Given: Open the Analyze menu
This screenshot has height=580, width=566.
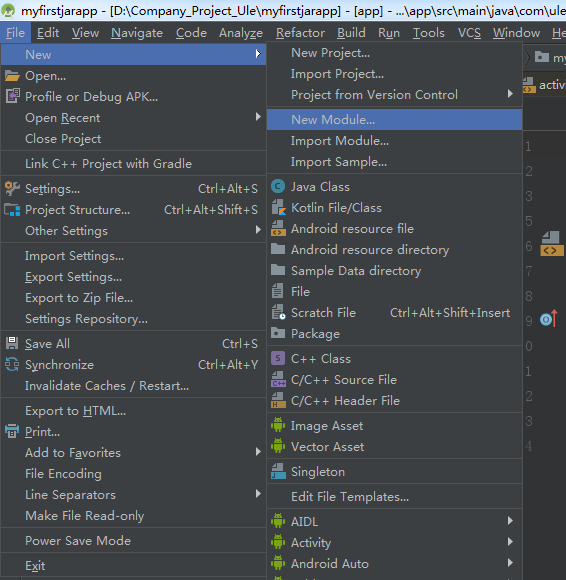Looking at the screenshot, I should coord(241,33).
